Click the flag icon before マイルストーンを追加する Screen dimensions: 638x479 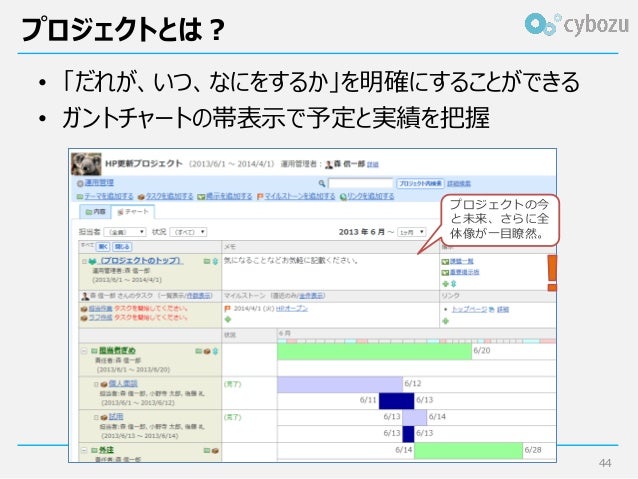[260, 197]
